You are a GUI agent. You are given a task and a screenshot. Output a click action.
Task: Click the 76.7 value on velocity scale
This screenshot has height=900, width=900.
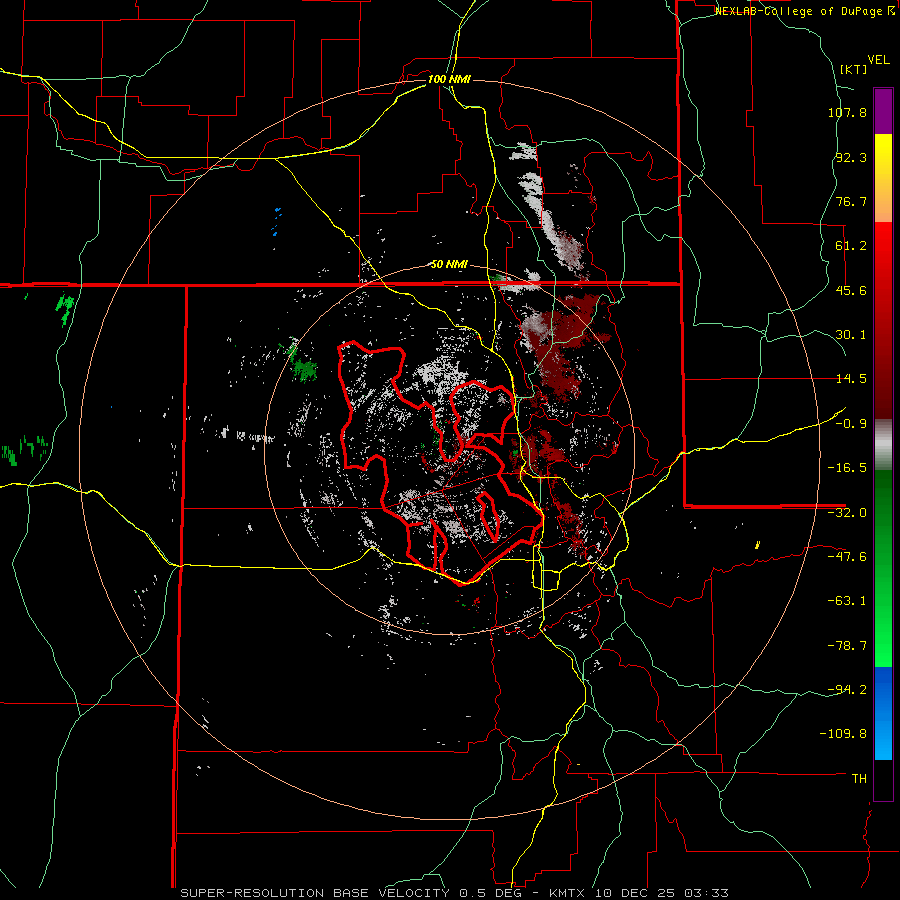(x=851, y=201)
